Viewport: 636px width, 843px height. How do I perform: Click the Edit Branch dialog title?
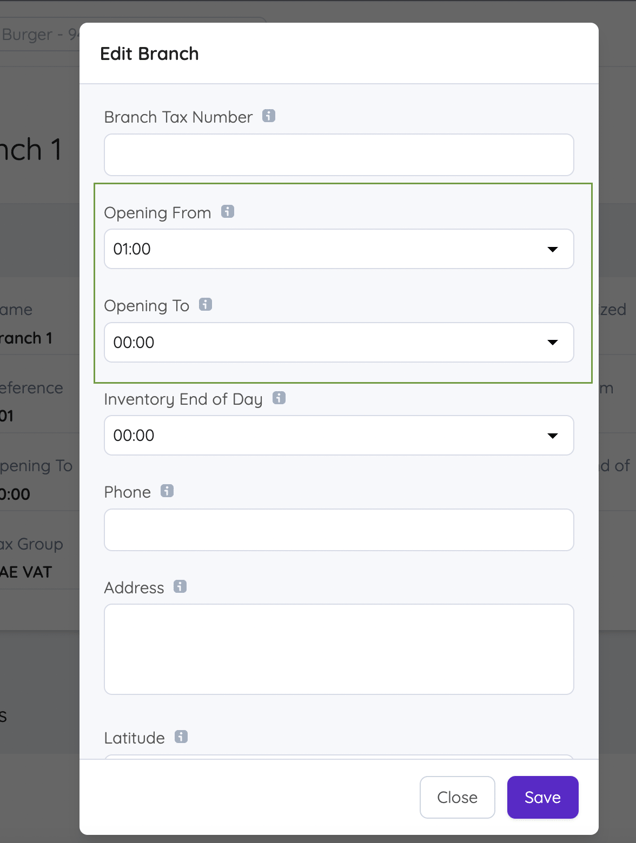(x=147, y=54)
